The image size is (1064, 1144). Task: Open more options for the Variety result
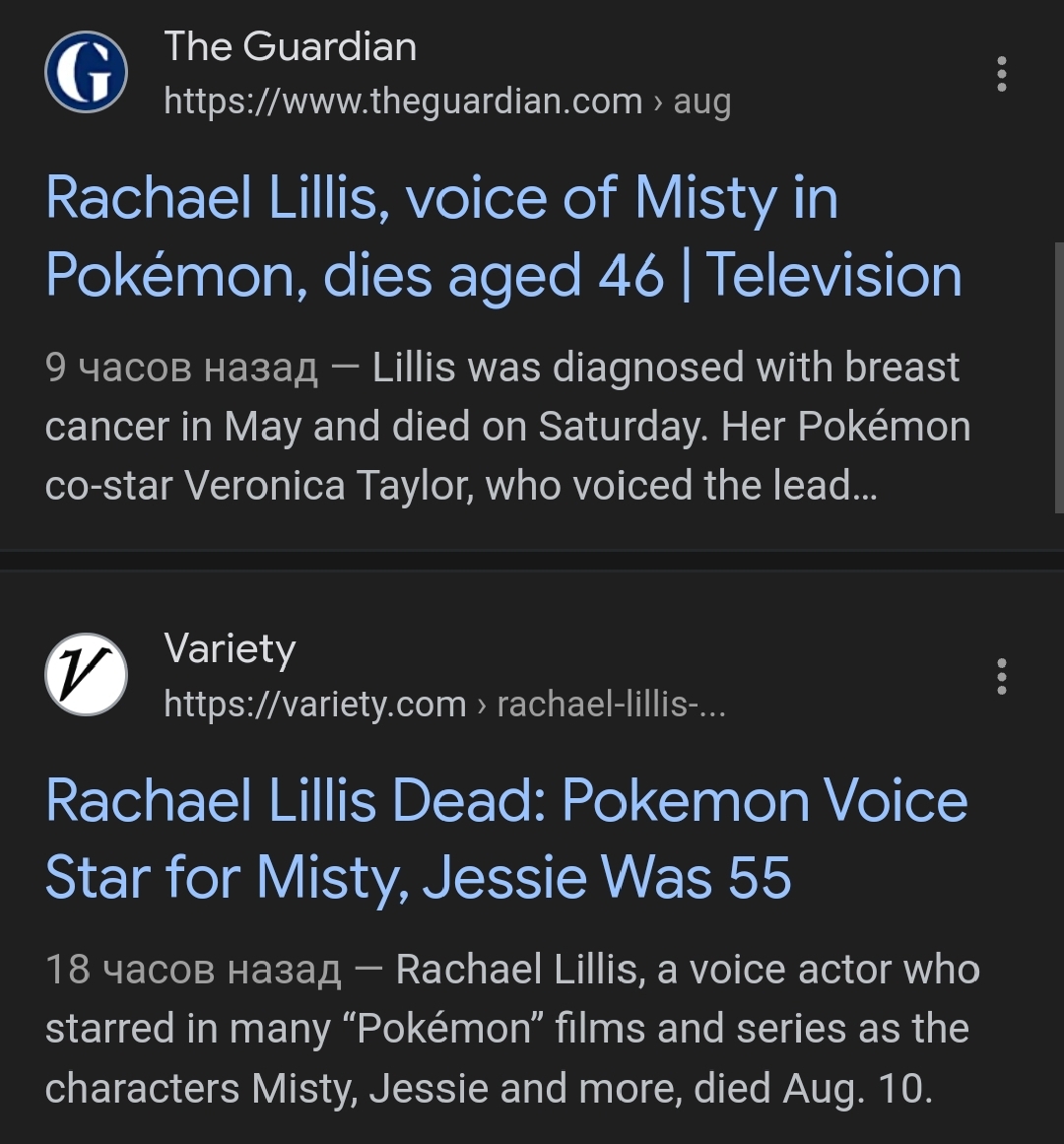tap(1001, 676)
